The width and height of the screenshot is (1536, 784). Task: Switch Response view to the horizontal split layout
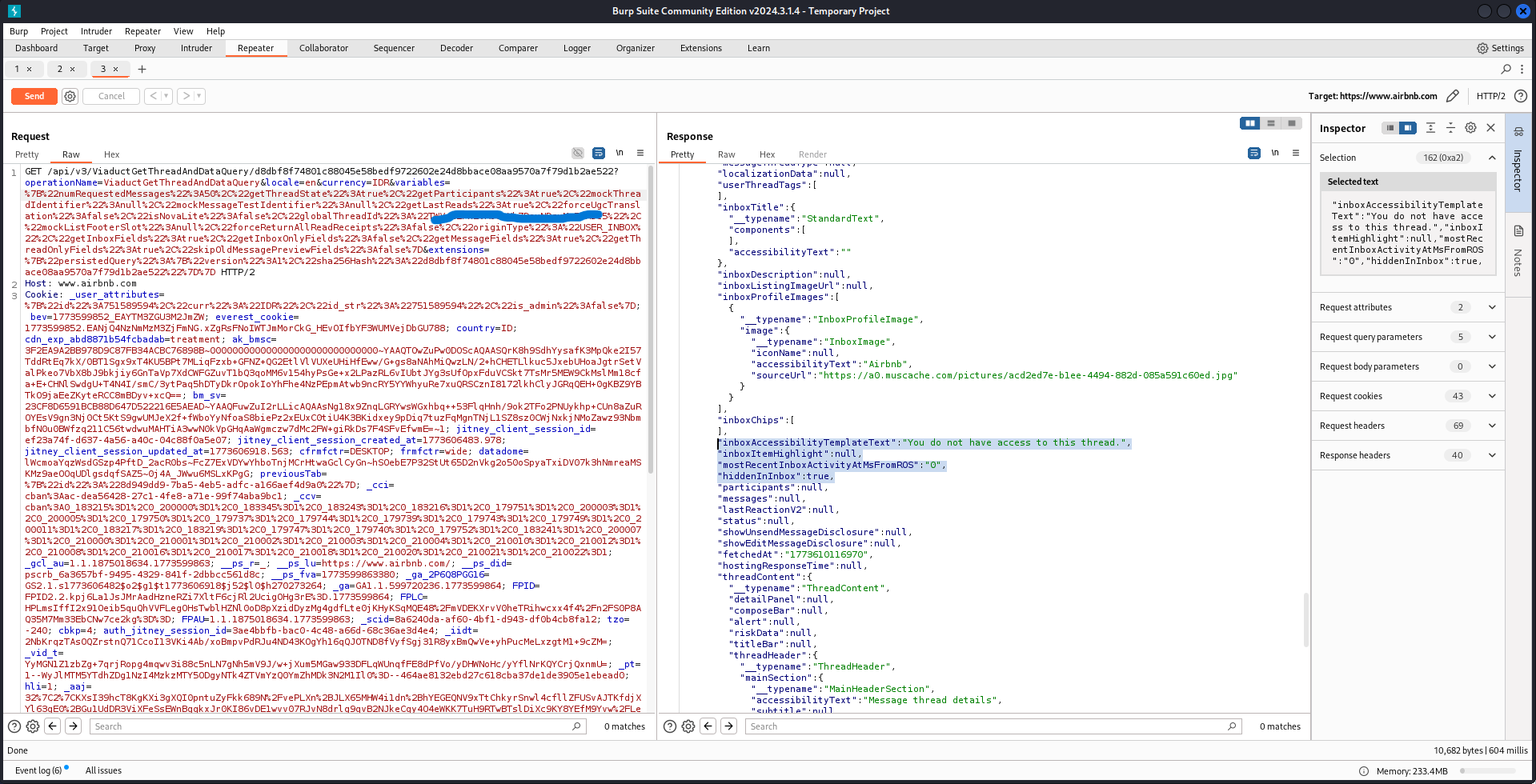coord(1272,123)
